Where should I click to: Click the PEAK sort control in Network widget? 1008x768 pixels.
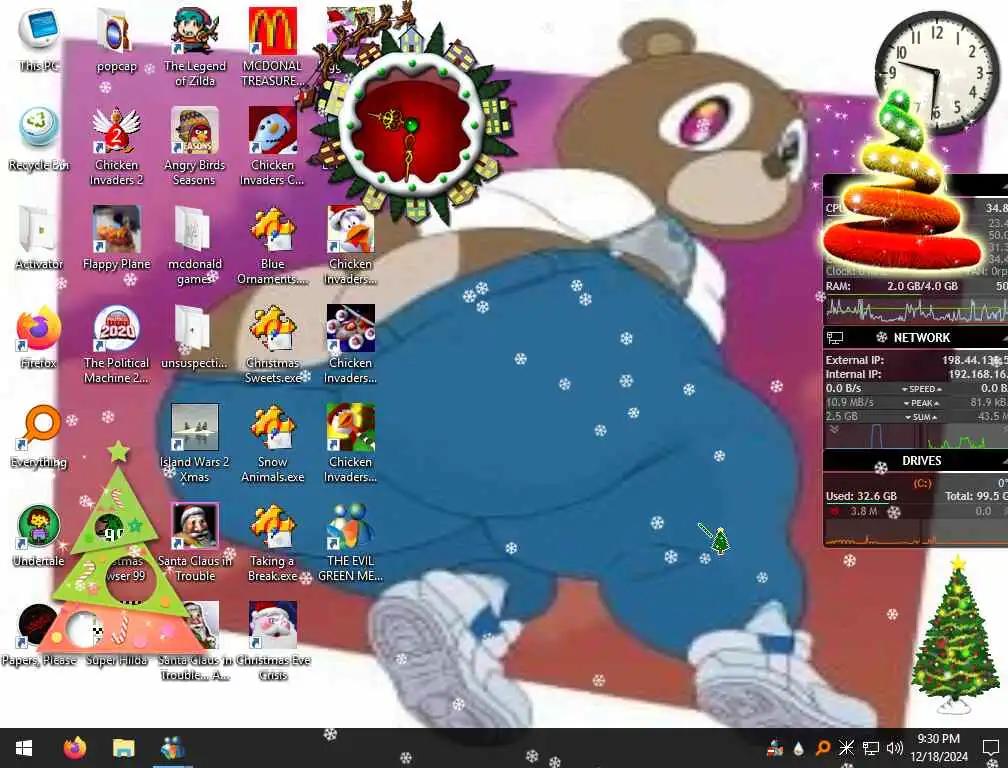tap(921, 403)
